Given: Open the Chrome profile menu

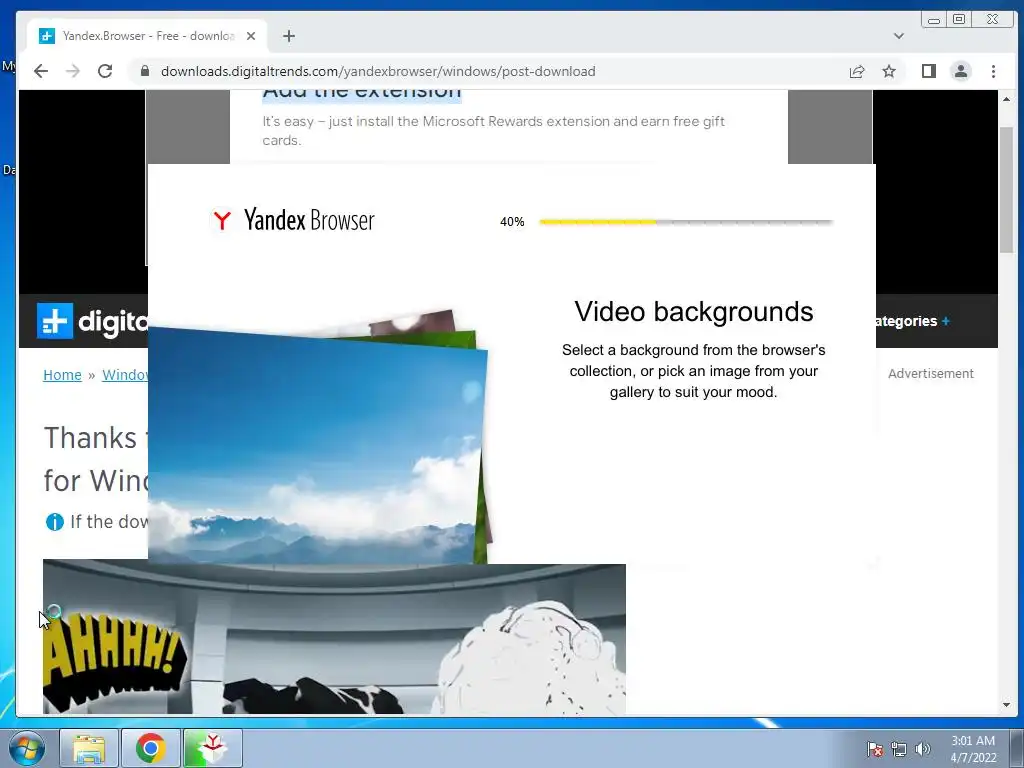Looking at the screenshot, I should coord(961,71).
